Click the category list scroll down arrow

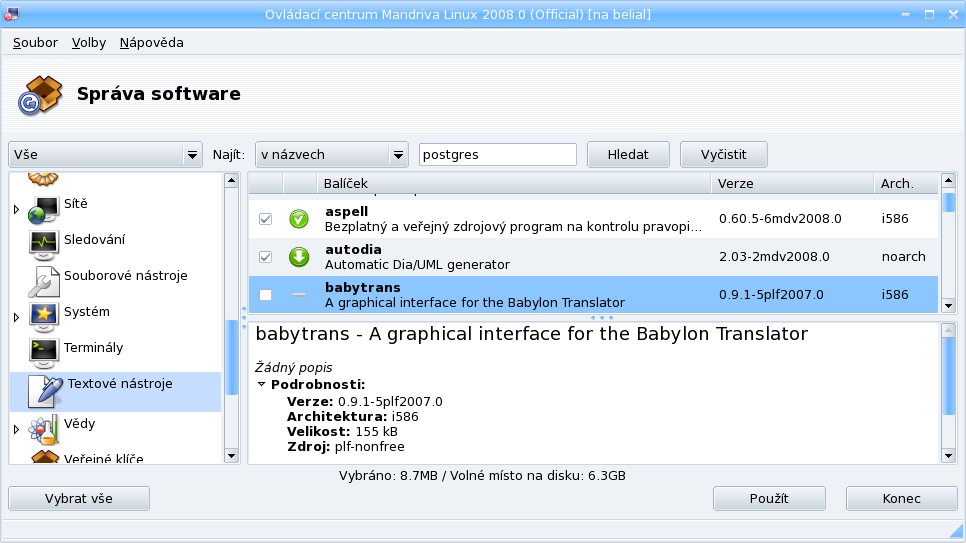pyautogui.click(x=232, y=456)
